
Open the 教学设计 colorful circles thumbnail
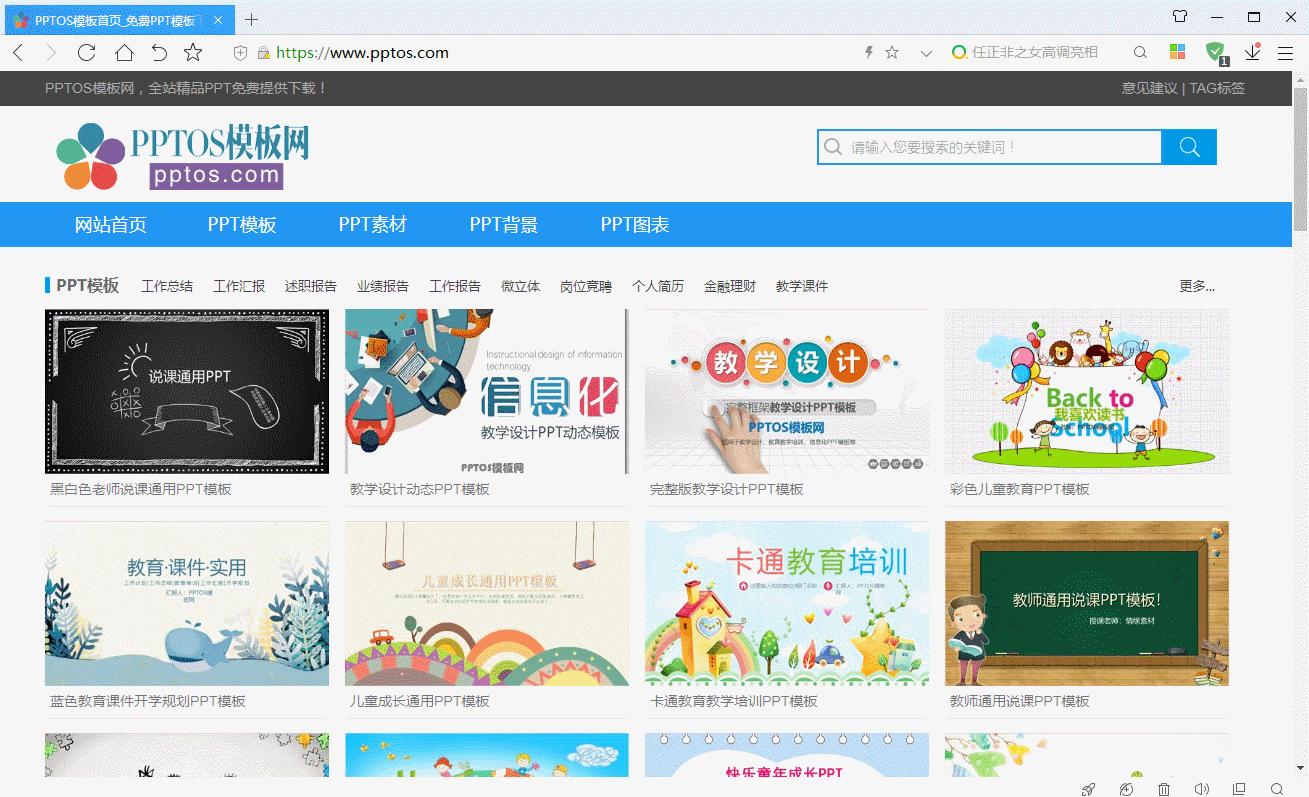click(787, 391)
